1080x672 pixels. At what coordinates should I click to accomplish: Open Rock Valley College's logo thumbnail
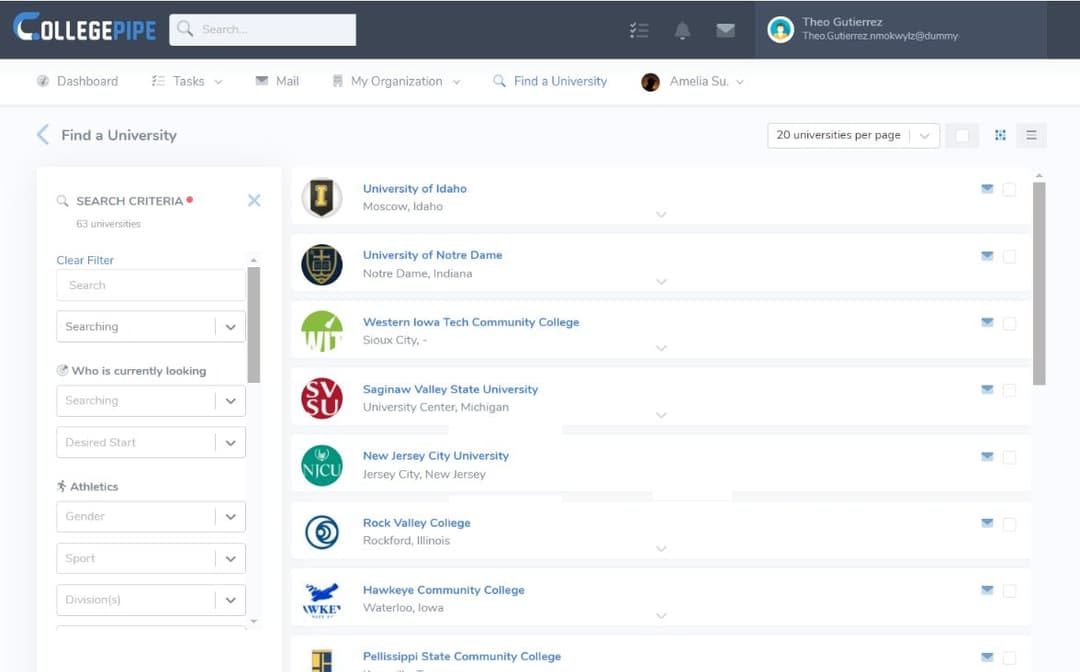coord(321,532)
